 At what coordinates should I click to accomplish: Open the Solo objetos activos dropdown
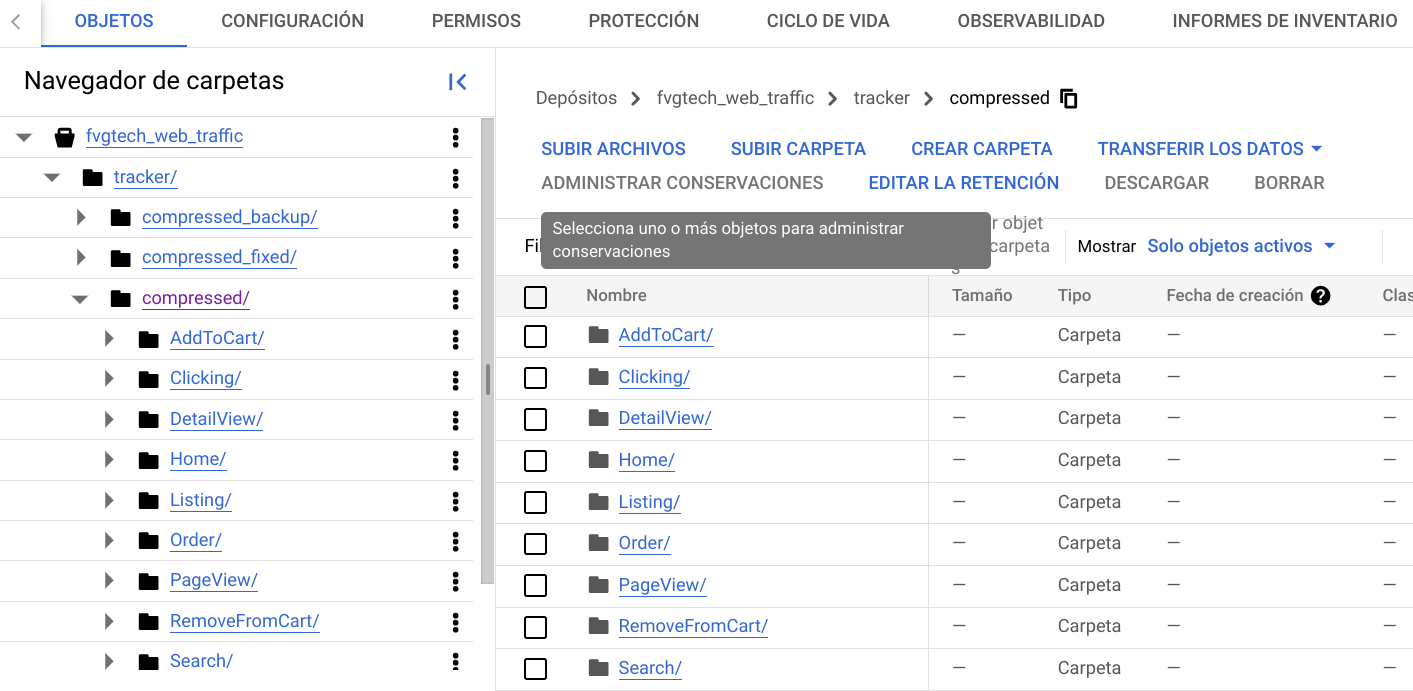click(1242, 246)
